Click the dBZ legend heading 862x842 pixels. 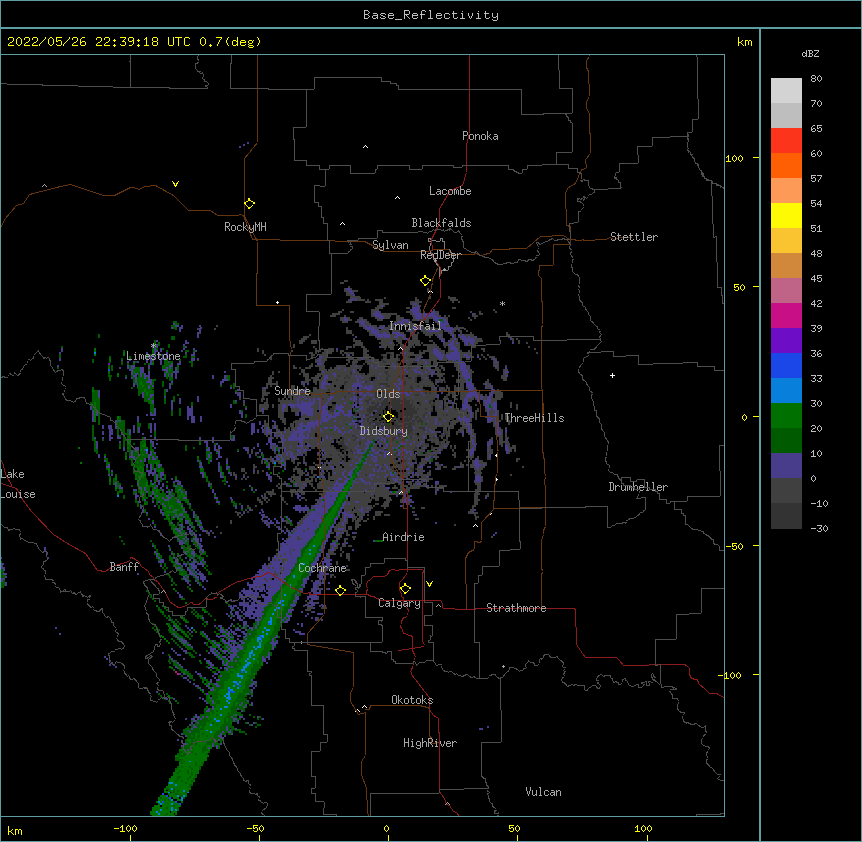(x=810, y=53)
